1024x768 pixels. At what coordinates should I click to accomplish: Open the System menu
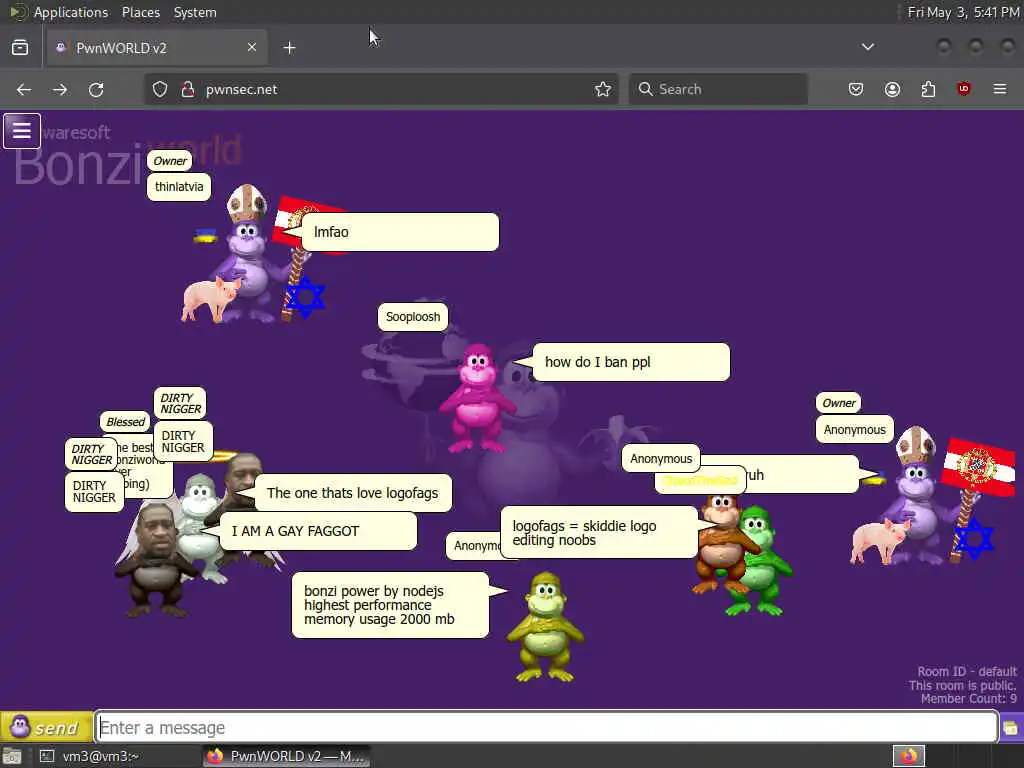click(195, 12)
